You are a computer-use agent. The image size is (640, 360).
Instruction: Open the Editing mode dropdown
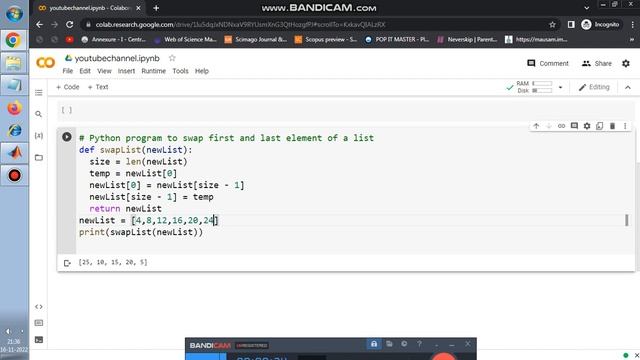(x=594, y=87)
